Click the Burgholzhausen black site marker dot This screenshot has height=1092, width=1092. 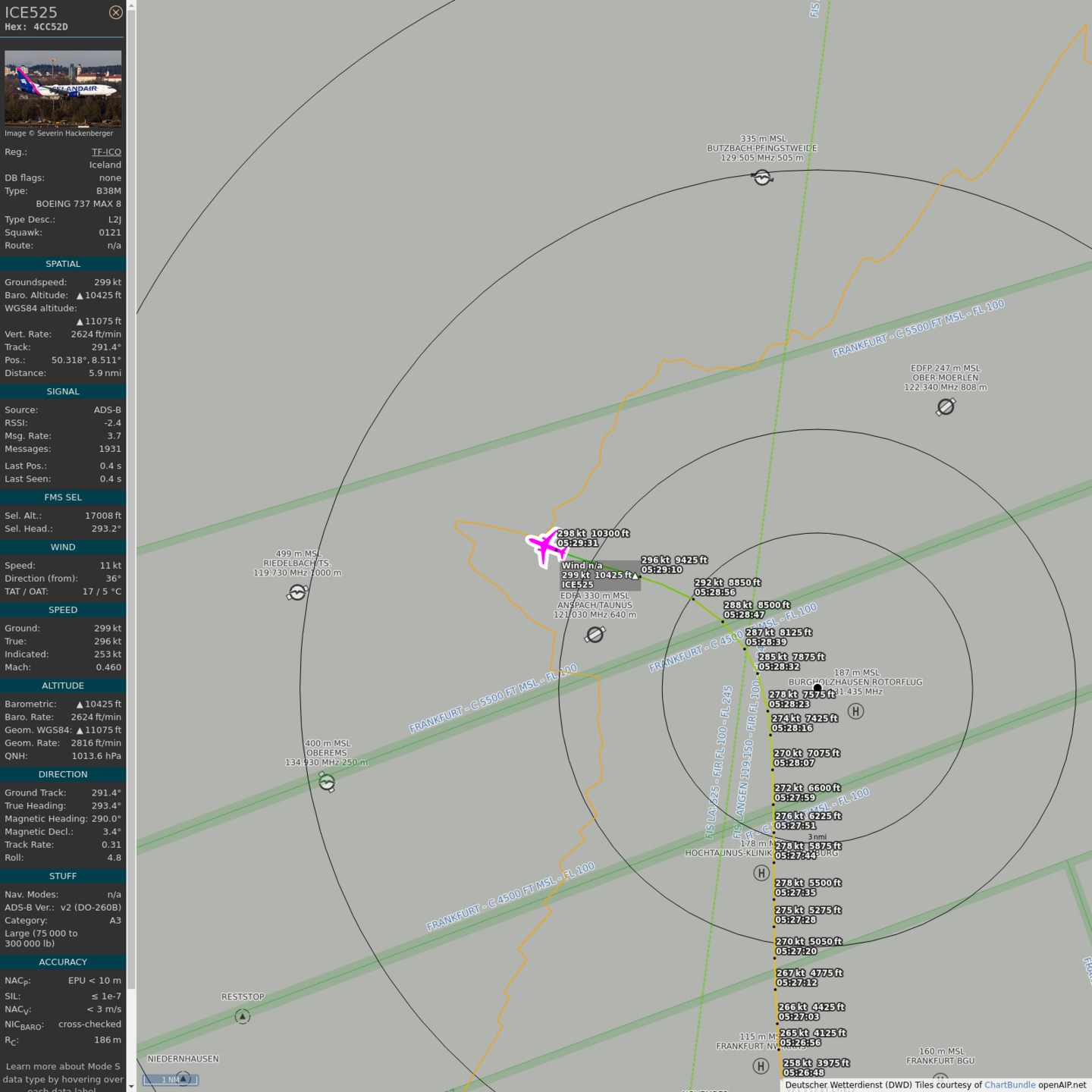pyautogui.click(x=817, y=688)
